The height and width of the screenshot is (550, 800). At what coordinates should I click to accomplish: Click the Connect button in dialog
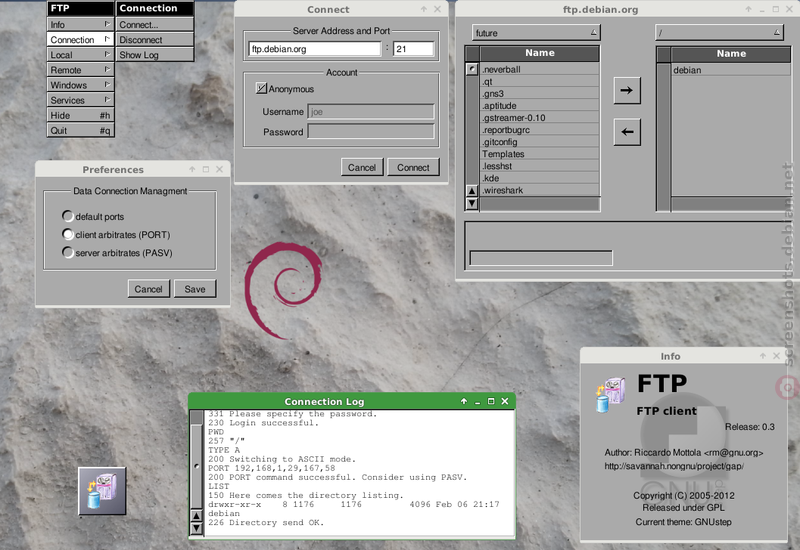[x=413, y=167]
